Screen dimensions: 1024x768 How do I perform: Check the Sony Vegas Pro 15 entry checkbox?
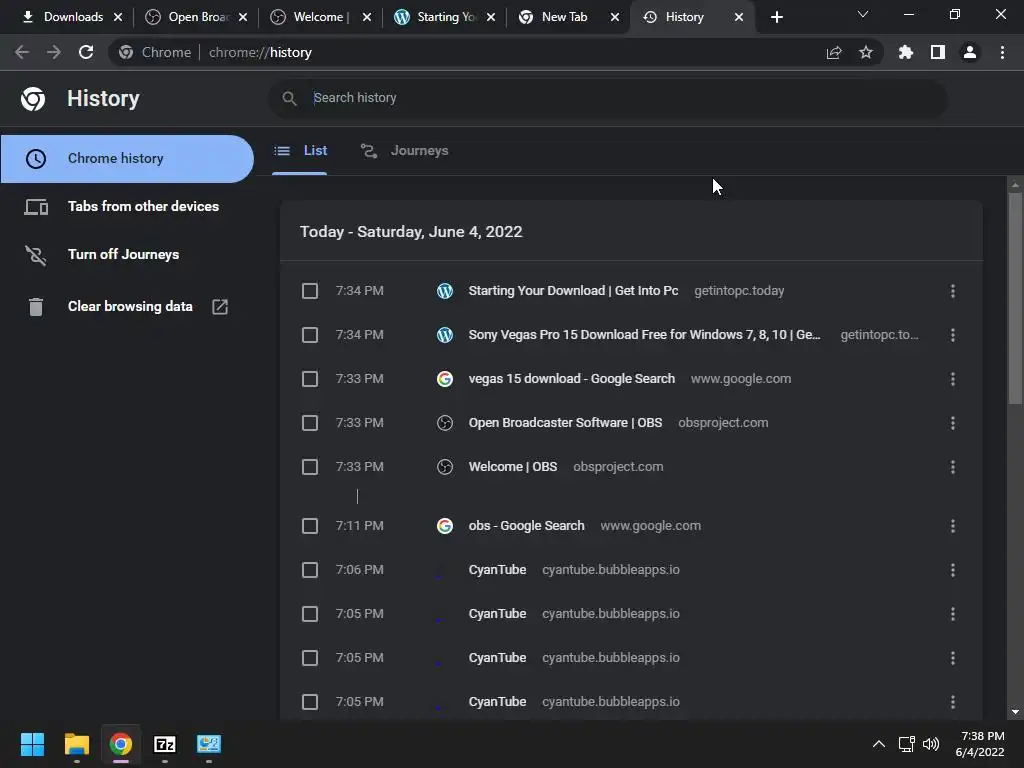pos(310,335)
